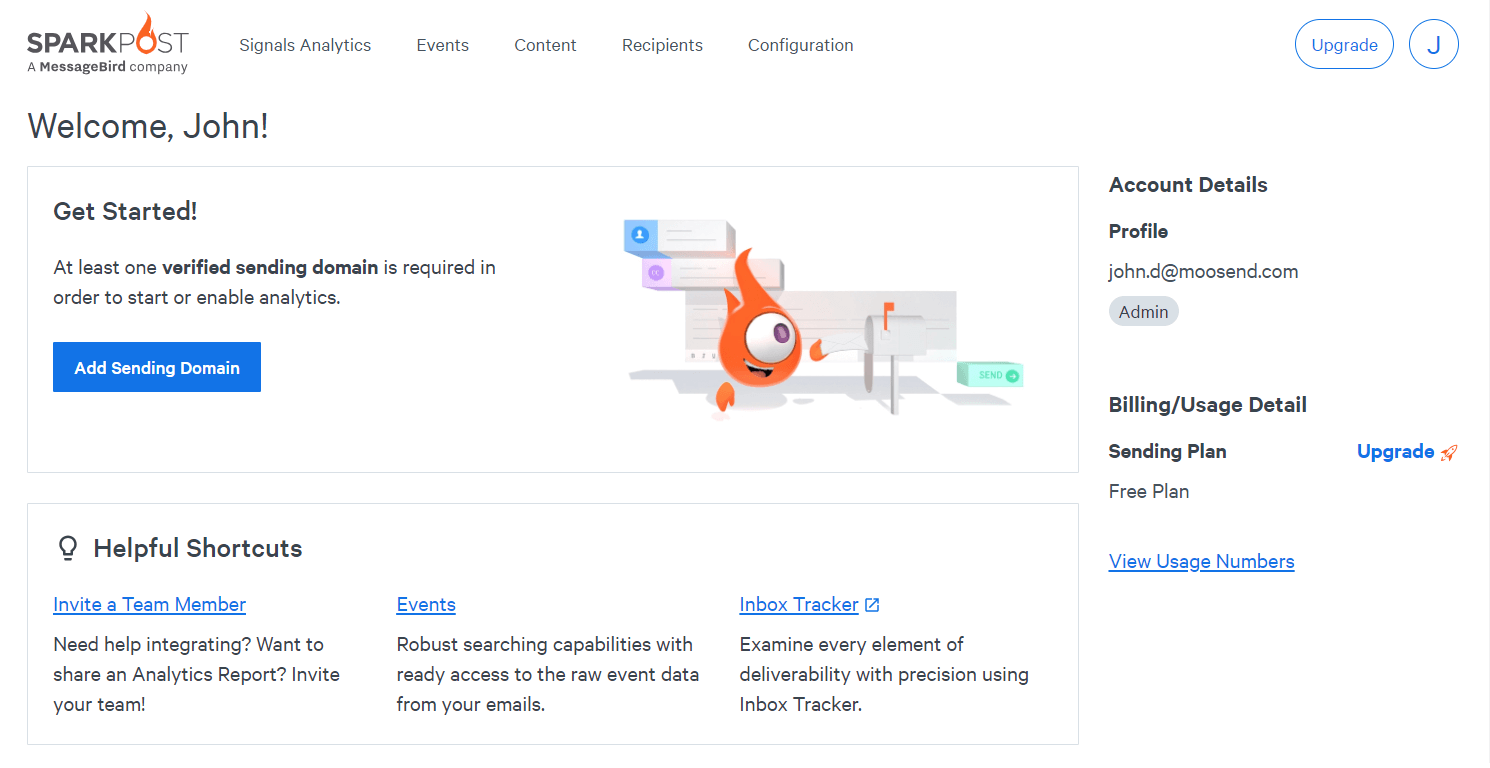Click the john.d@moosend.com profile email
This screenshot has height=768, width=1490.
pyautogui.click(x=1203, y=271)
